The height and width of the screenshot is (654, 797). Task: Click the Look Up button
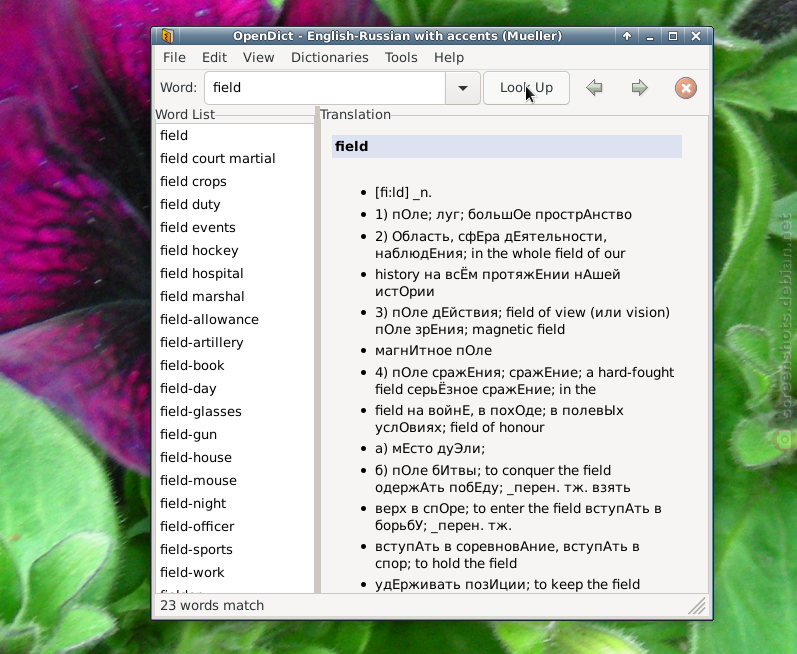[526, 88]
